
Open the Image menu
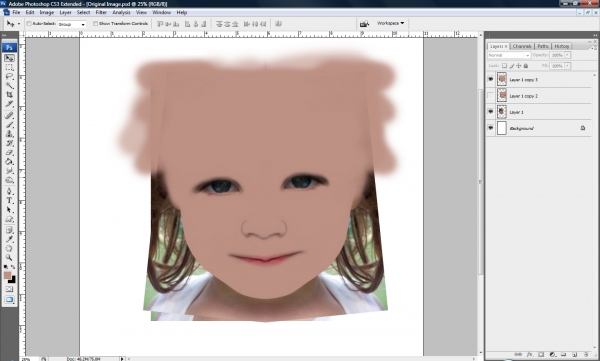(x=47, y=12)
